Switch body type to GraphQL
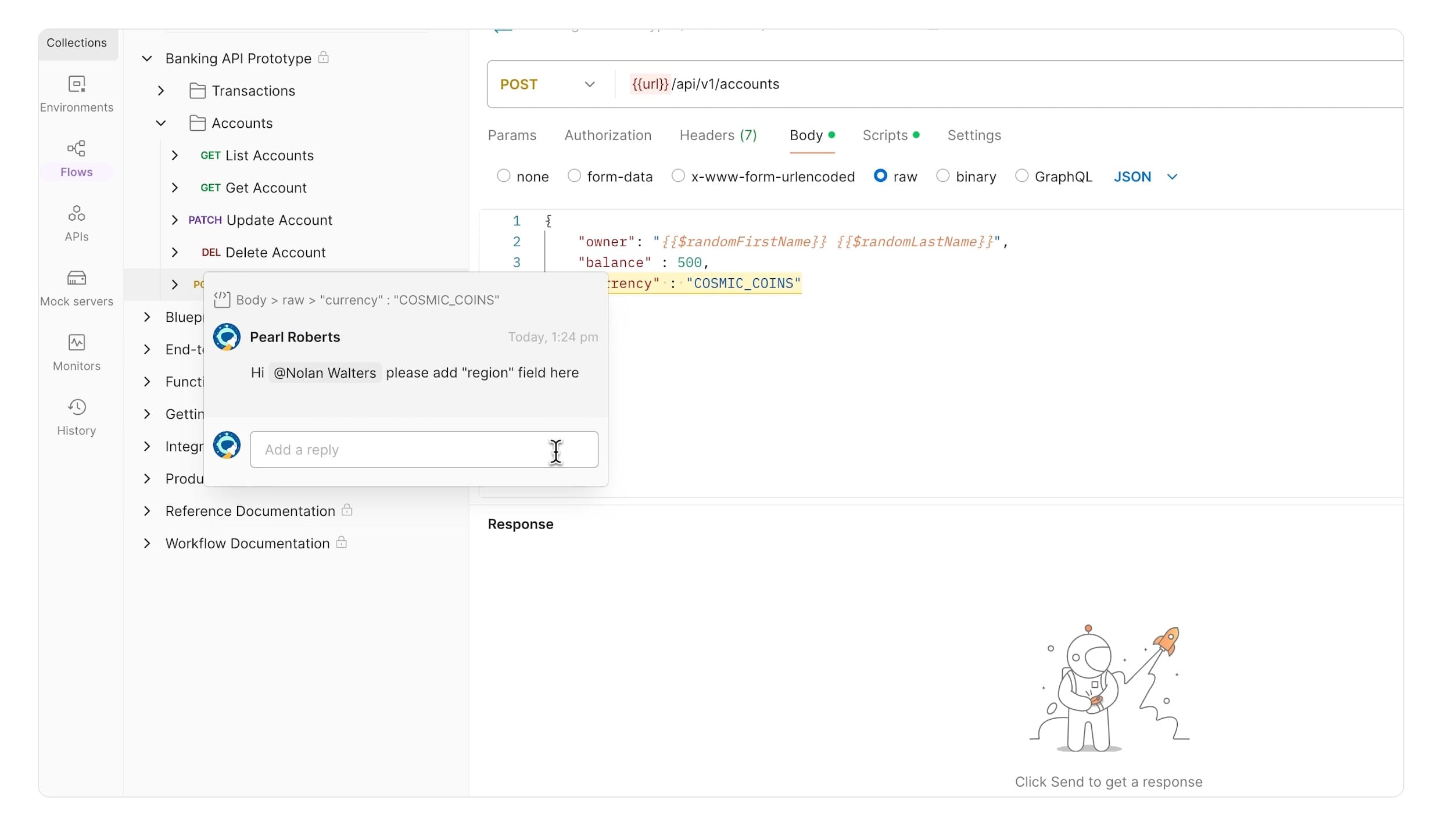The image size is (1434, 840). (1022, 175)
